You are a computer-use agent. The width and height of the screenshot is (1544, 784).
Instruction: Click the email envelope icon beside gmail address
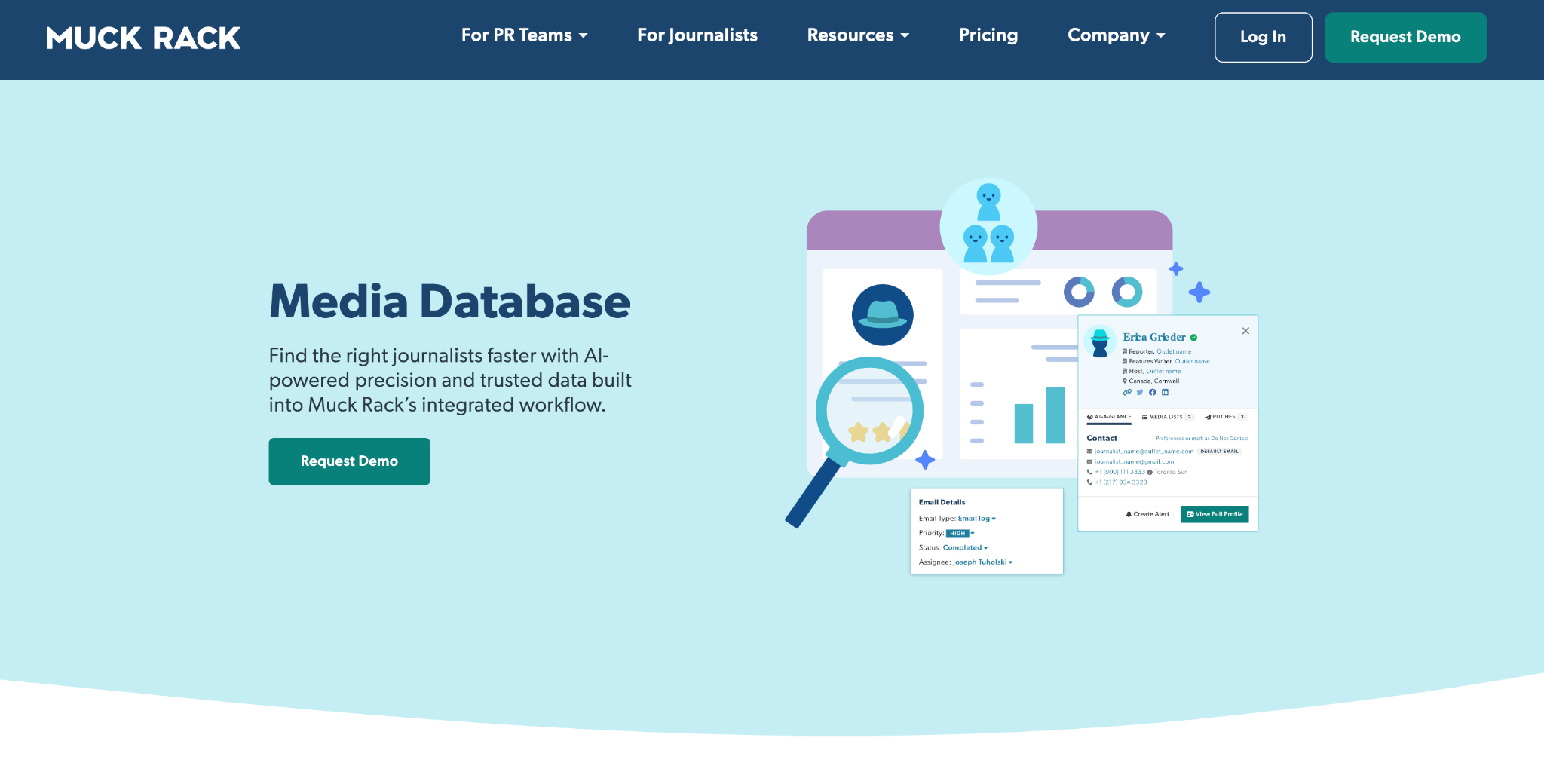click(x=1089, y=461)
